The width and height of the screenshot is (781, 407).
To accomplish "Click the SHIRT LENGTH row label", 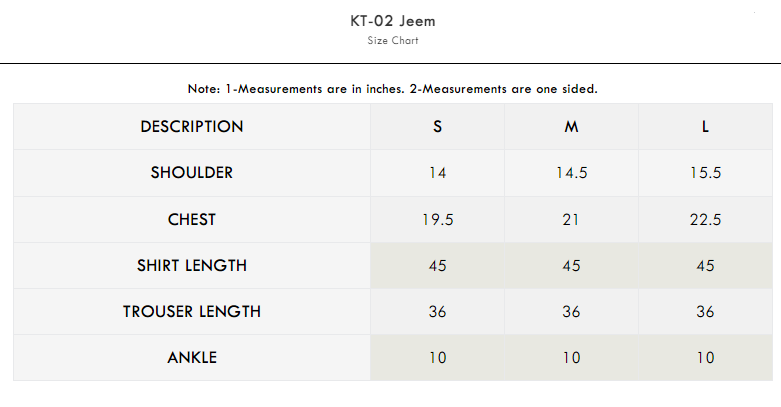I will coord(192,266).
